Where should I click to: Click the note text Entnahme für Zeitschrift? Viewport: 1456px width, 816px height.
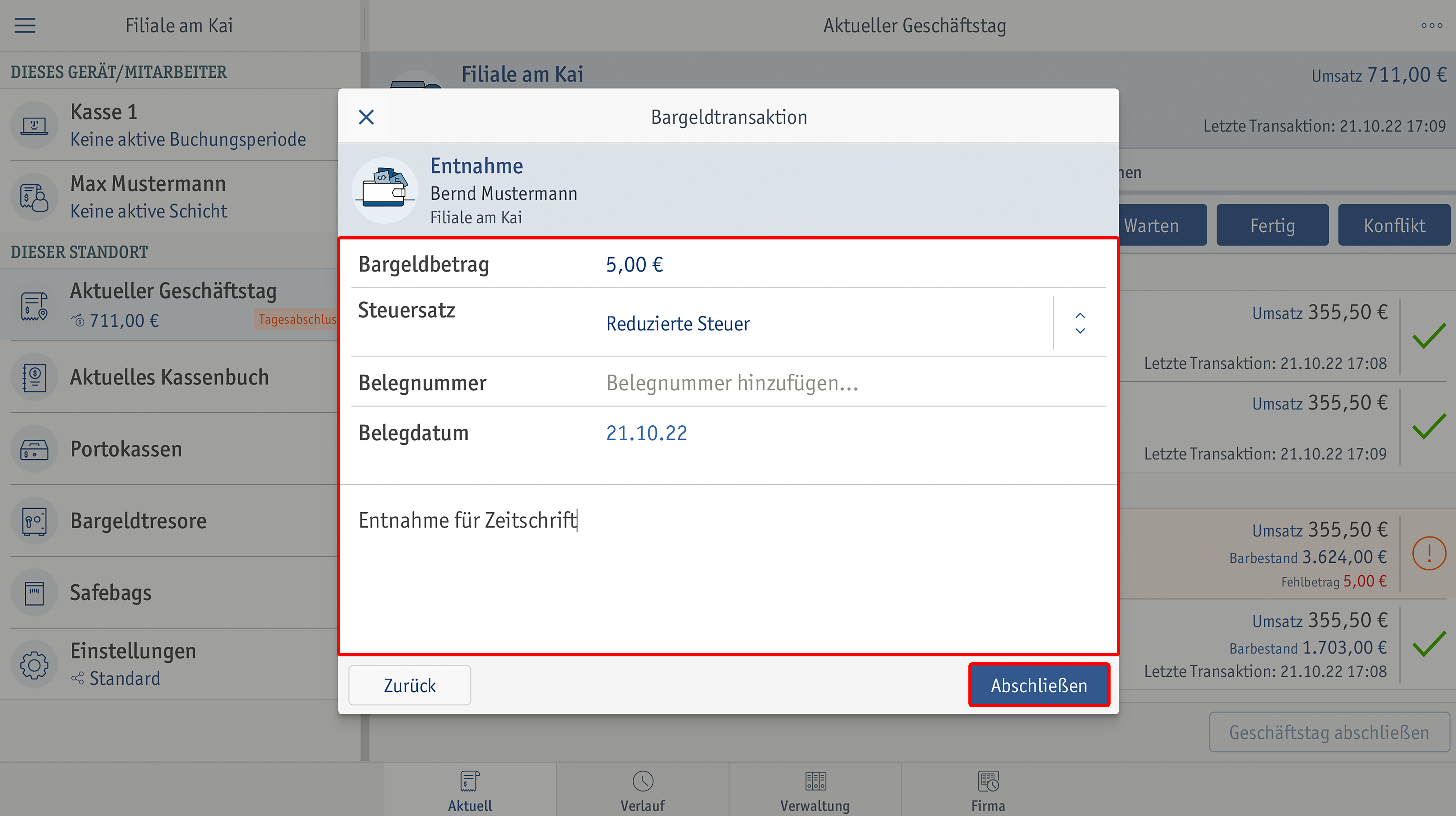click(x=468, y=521)
